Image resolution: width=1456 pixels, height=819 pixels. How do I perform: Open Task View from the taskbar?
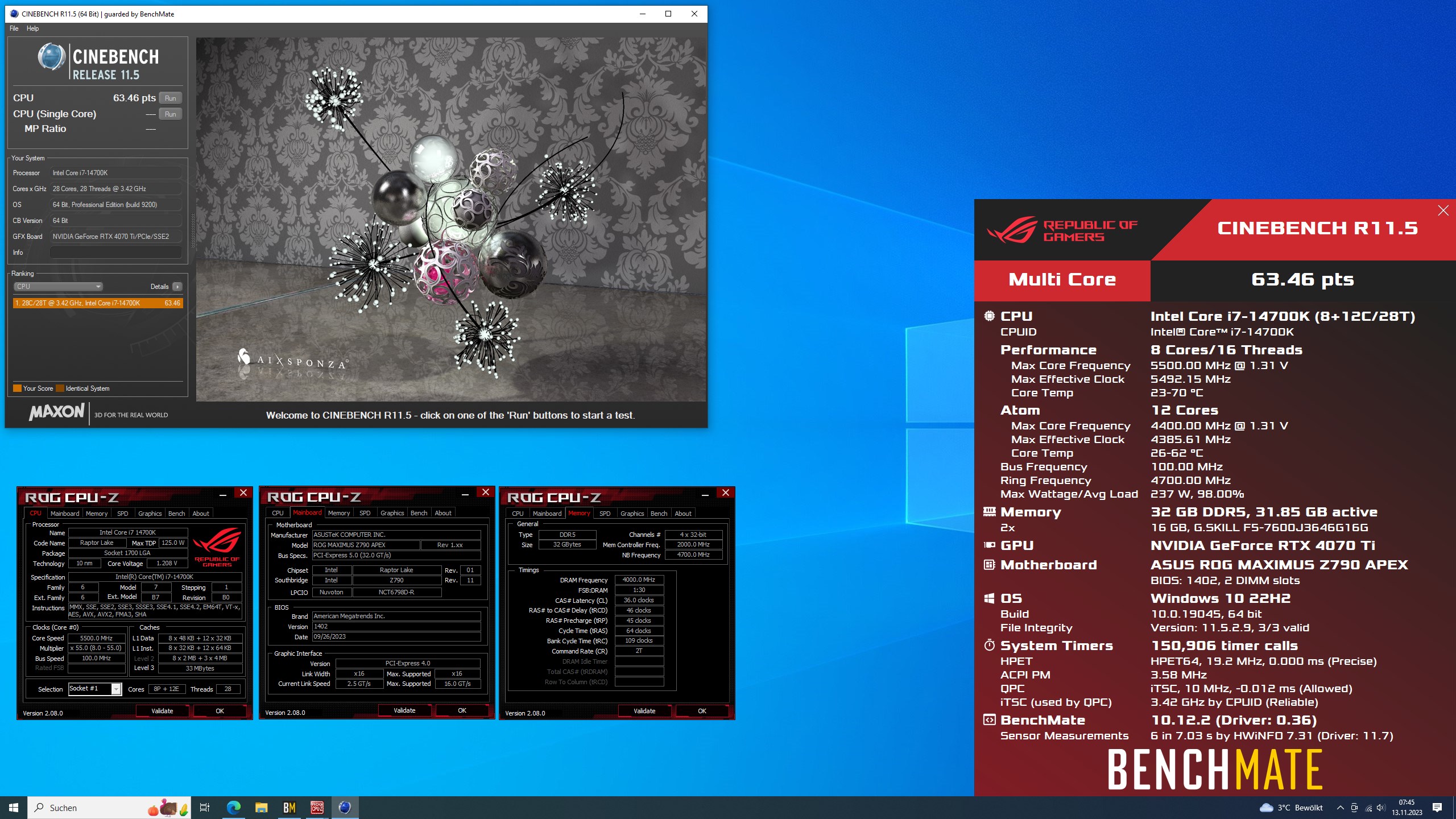point(205,808)
